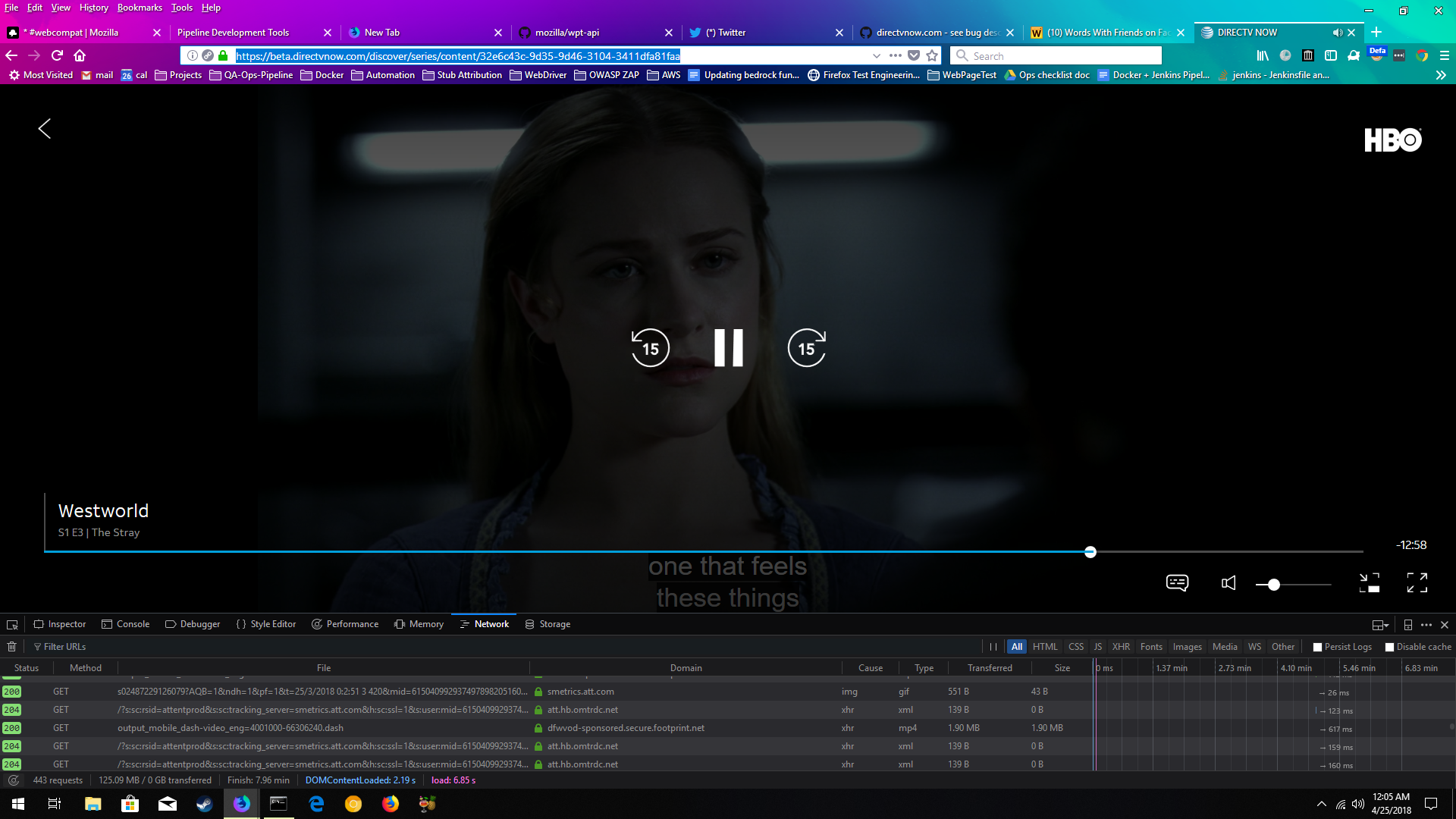The height and width of the screenshot is (819, 1456).
Task: Close the developer tools panel
Action: 1445,625
